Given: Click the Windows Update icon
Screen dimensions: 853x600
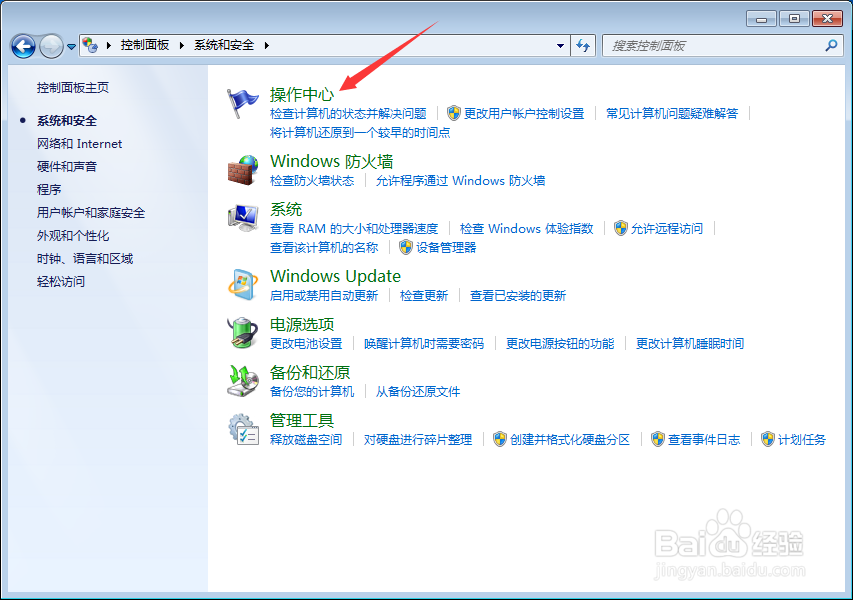Looking at the screenshot, I should point(243,284).
